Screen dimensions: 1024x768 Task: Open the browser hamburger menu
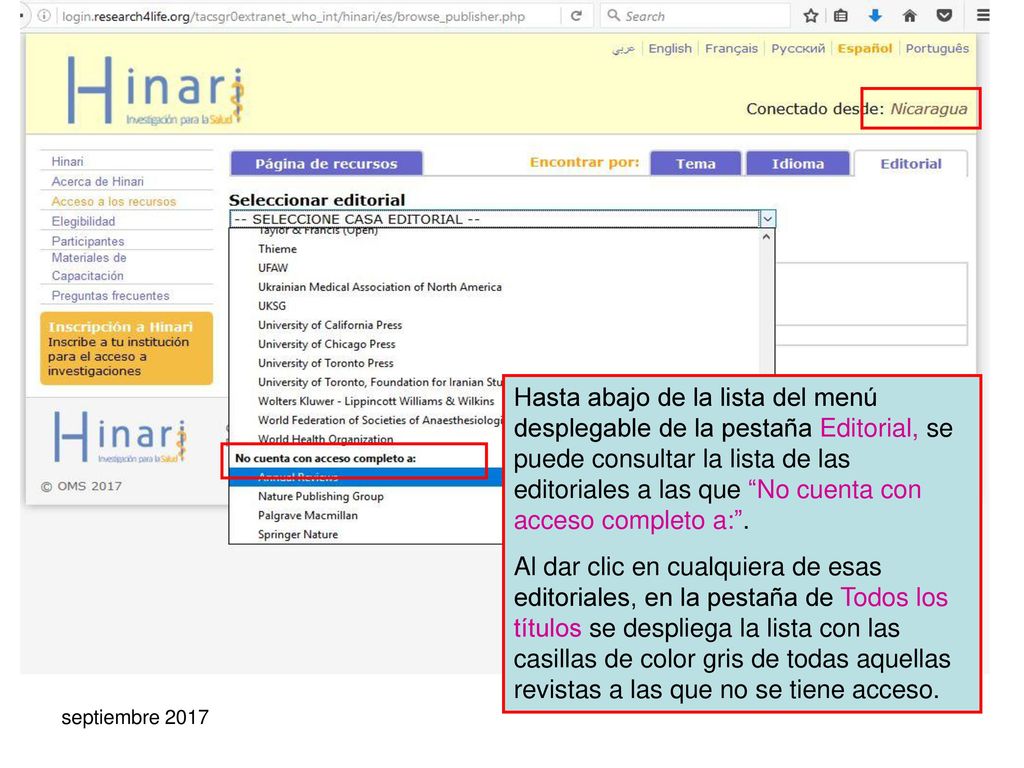(x=982, y=16)
